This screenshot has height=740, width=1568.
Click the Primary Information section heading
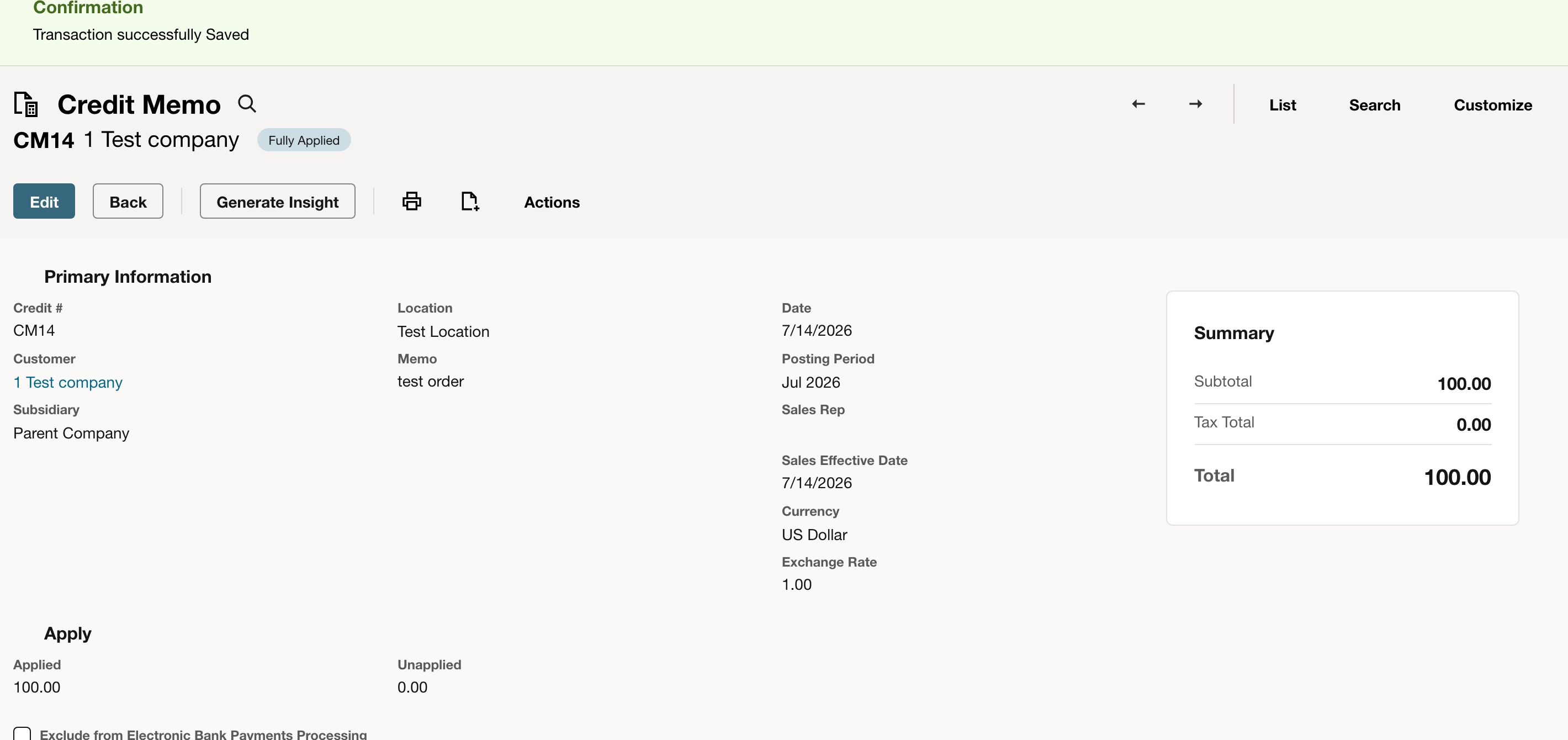pos(128,277)
